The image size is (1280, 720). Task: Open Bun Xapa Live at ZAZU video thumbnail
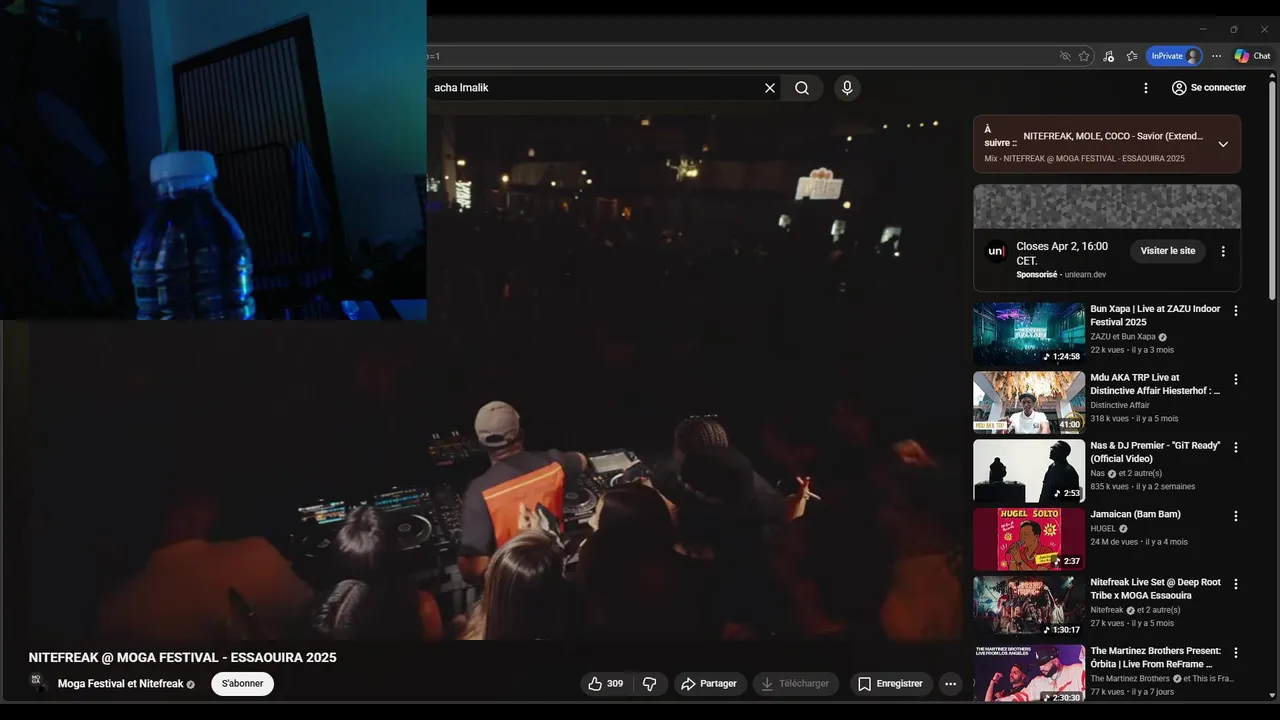click(1029, 334)
